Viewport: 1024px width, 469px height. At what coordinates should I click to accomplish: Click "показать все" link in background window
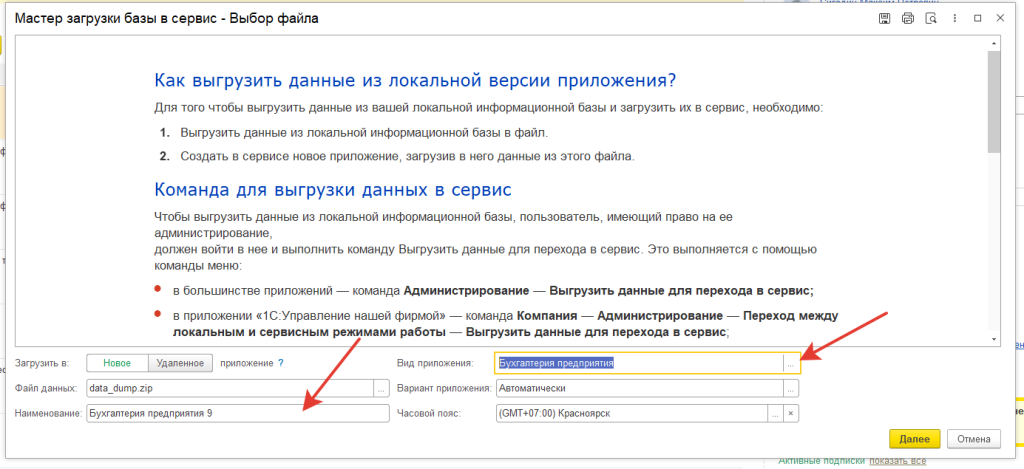[897, 461]
